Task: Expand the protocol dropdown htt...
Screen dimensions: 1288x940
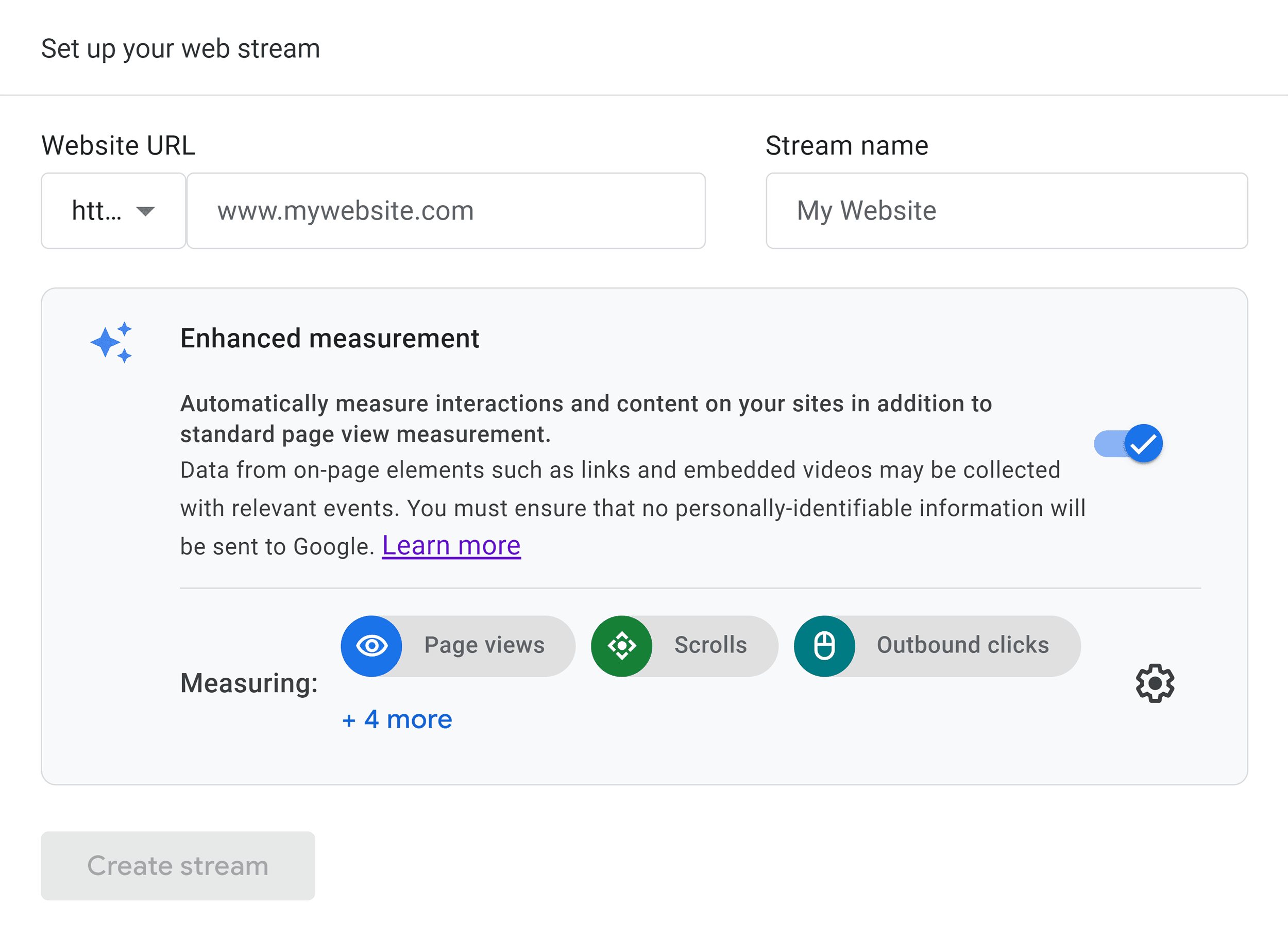Action: [113, 211]
